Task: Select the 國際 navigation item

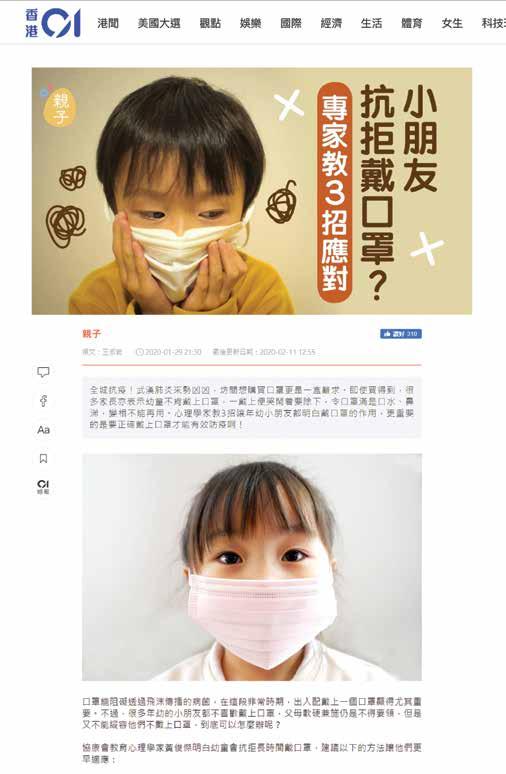Action: click(x=291, y=23)
